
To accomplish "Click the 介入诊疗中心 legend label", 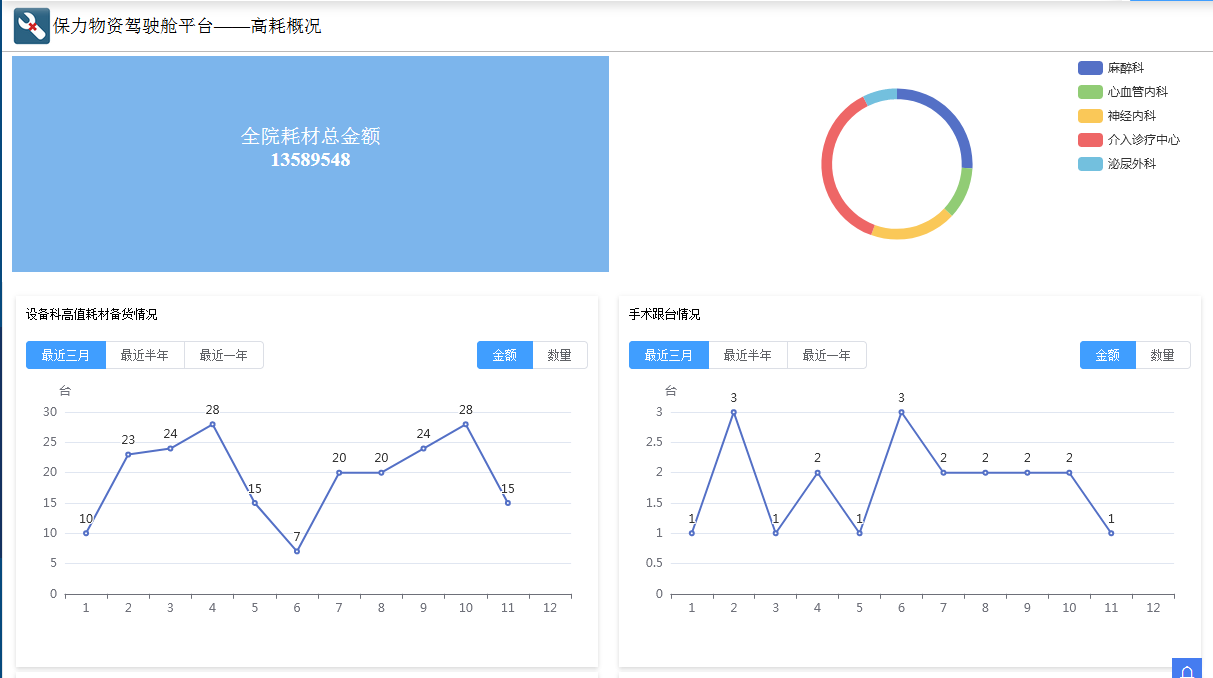I will (x=1144, y=140).
